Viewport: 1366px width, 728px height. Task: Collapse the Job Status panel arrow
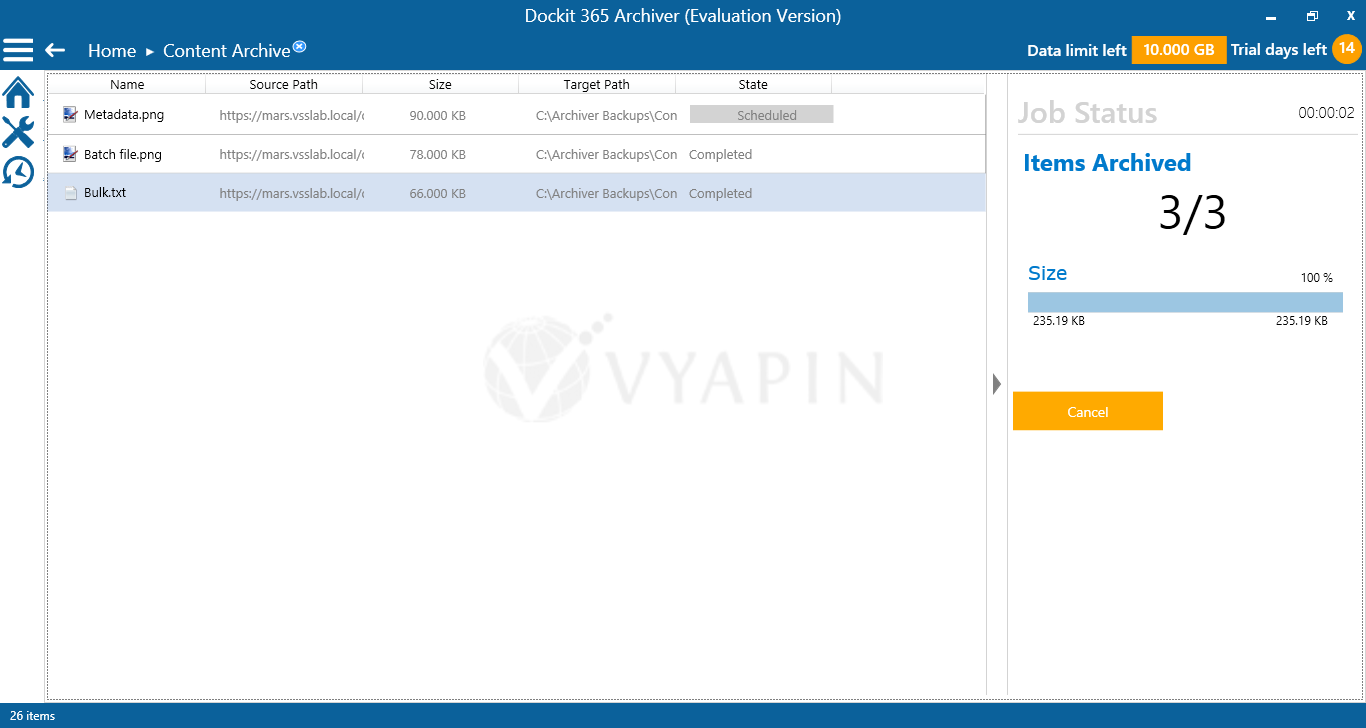coord(996,384)
